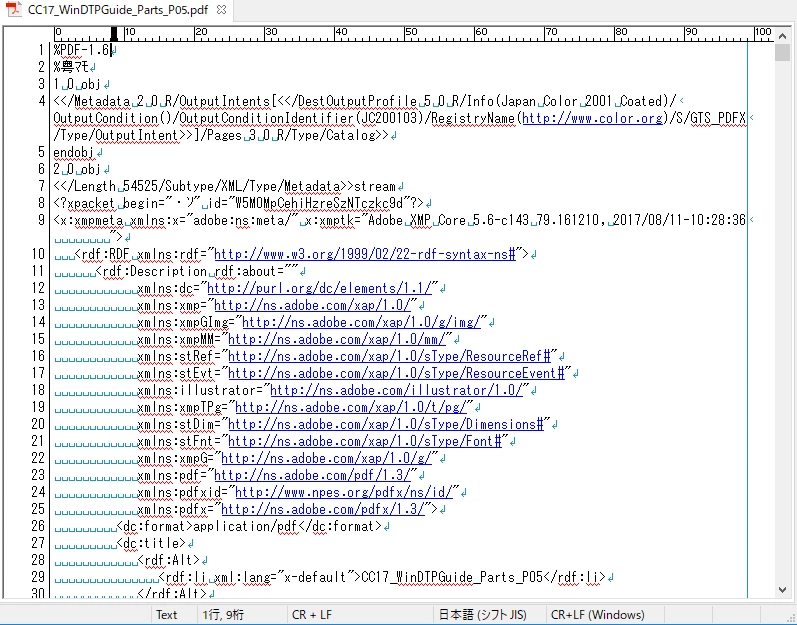Click '<dc:title>' on line 27
This screenshot has height=625, width=797.
coord(151,543)
